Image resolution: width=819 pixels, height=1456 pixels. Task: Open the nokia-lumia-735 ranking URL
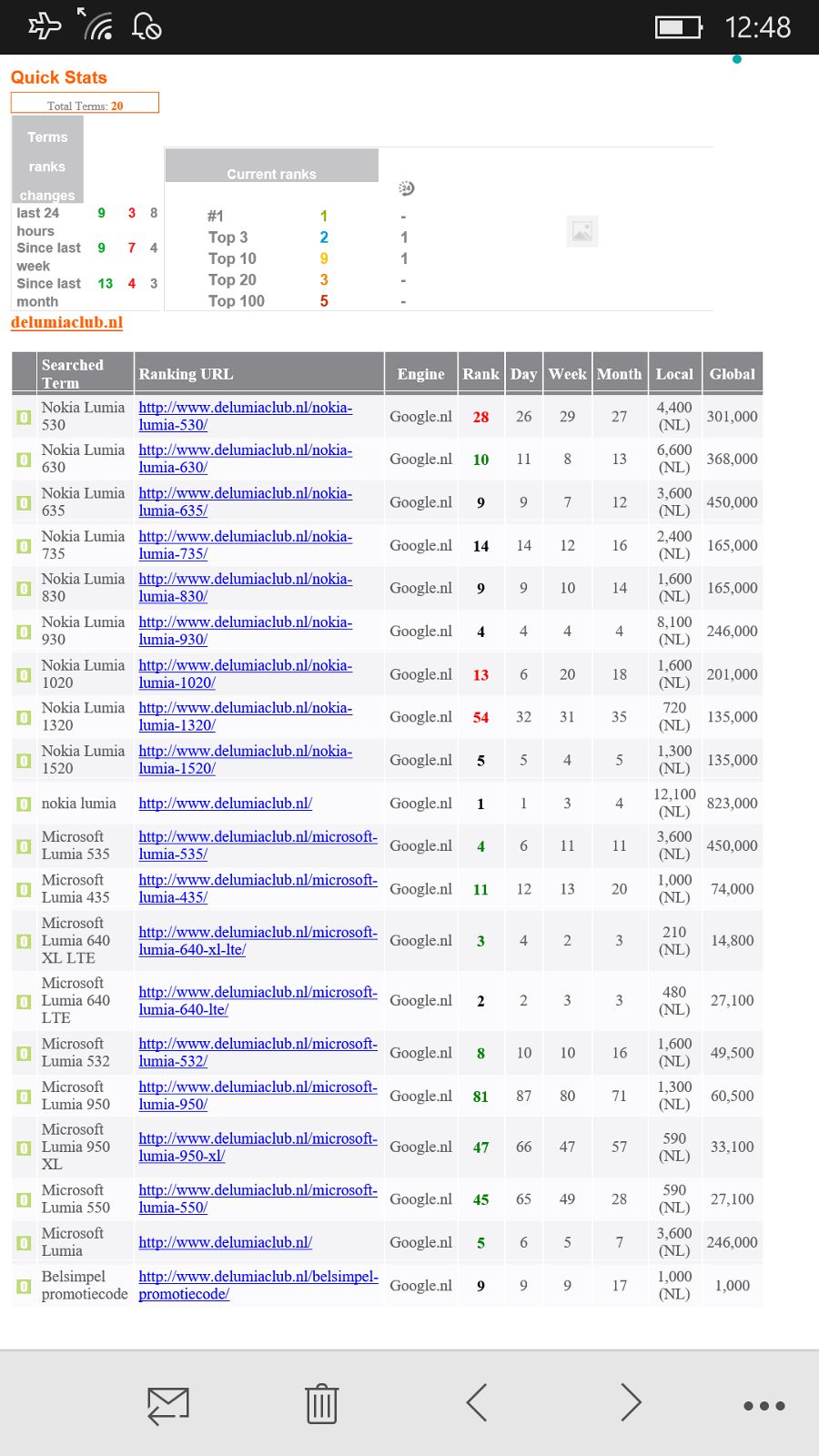(x=245, y=544)
